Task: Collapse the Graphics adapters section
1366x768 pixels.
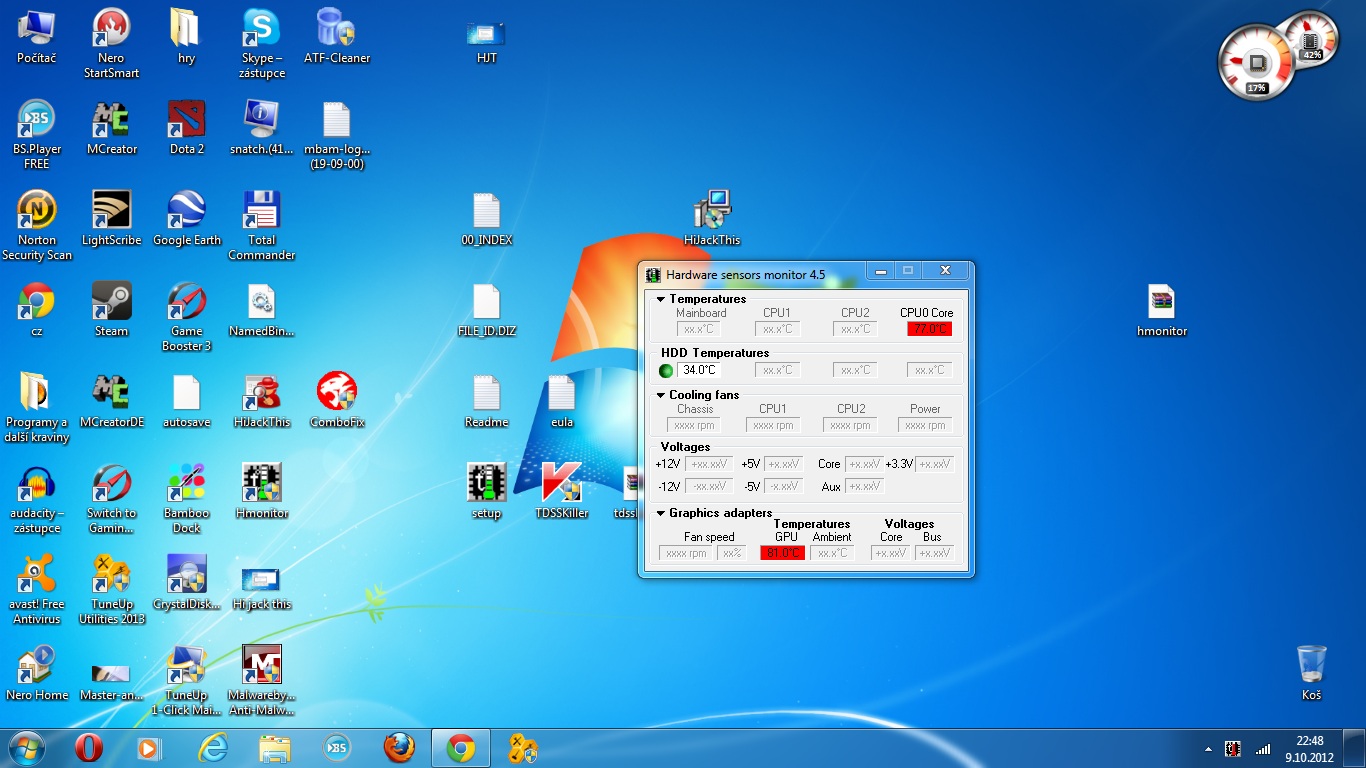Action: pyautogui.click(x=661, y=513)
